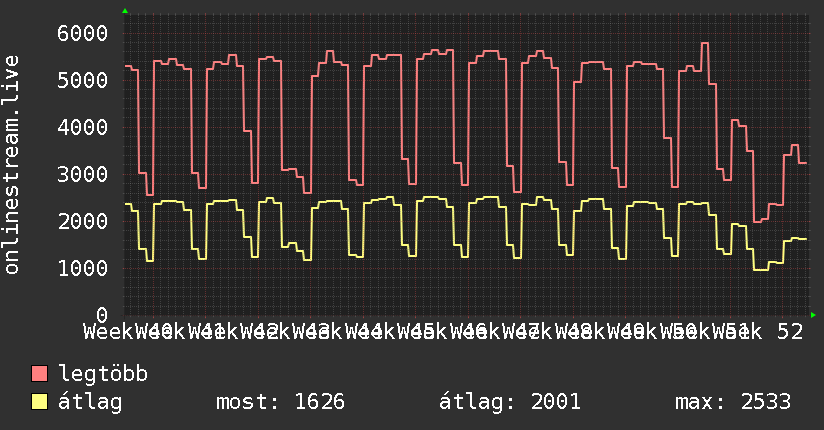Click the 52 week label on x-axis

[x=791, y=332]
